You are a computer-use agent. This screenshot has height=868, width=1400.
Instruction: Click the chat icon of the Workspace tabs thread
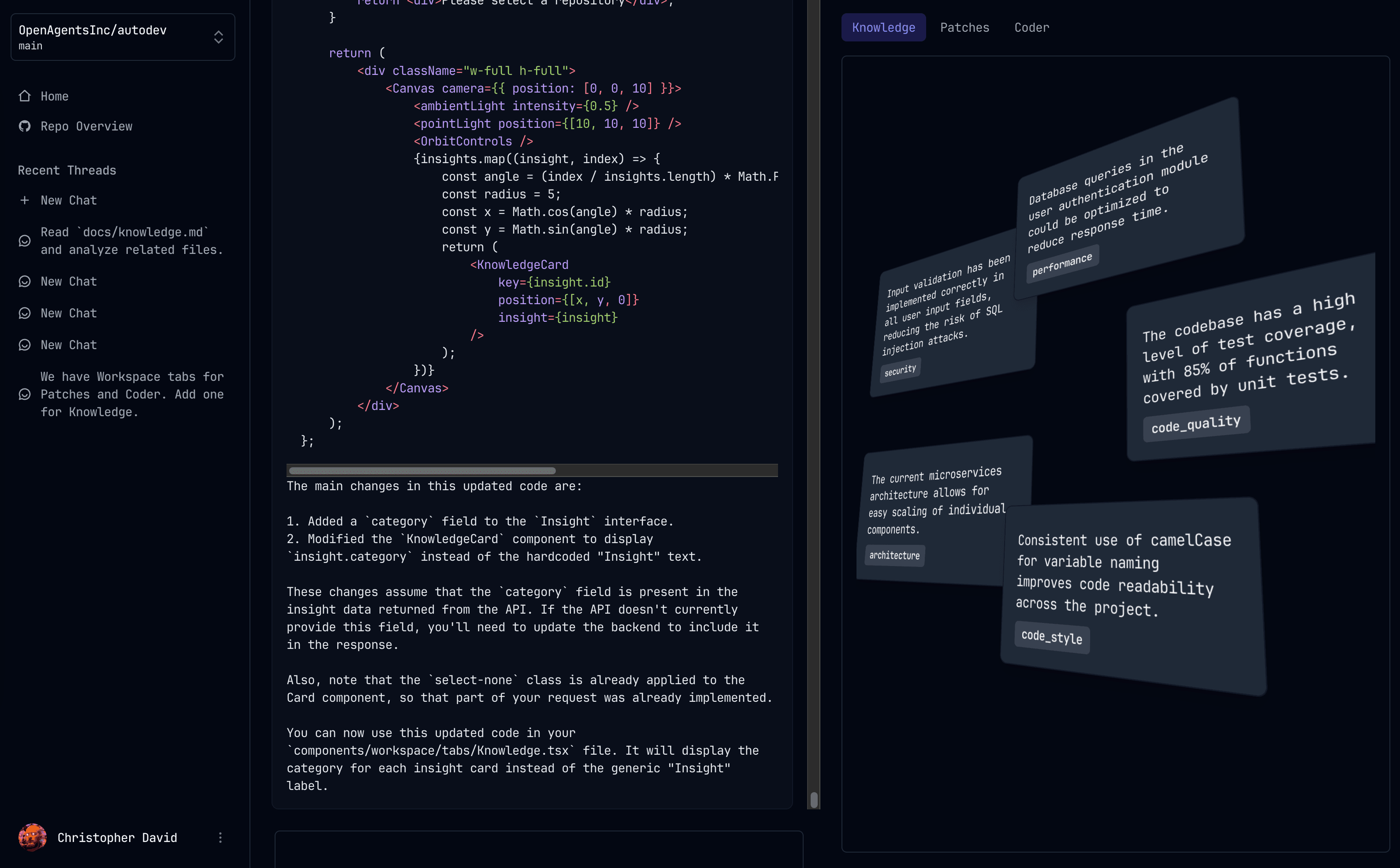tap(25, 395)
